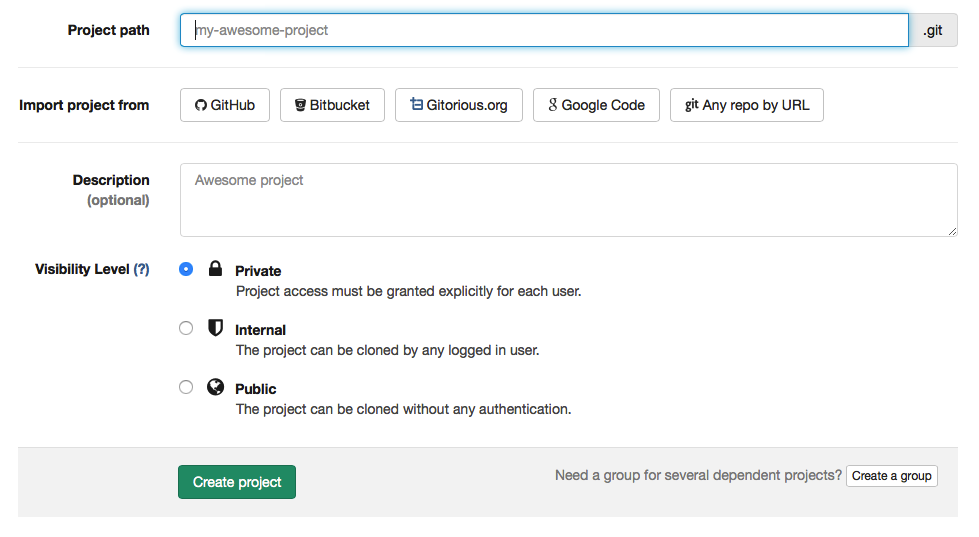The width and height of the screenshot is (979, 537).
Task: Click the Public label text
Action: [255, 389]
